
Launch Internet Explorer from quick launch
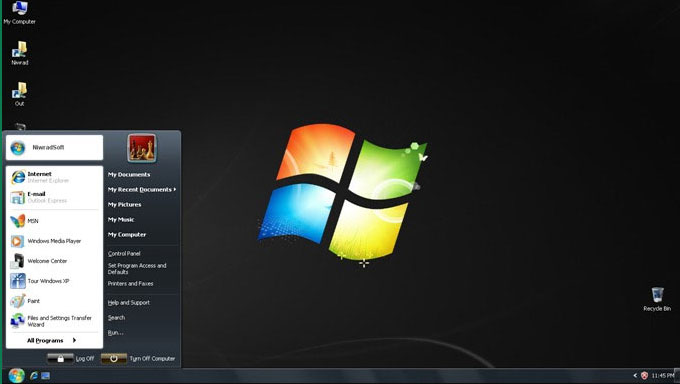tap(34, 376)
